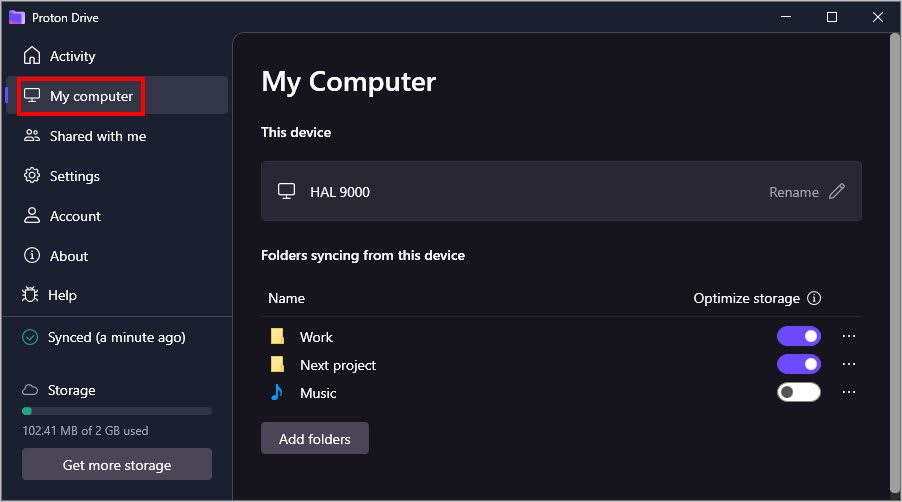This screenshot has height=502, width=902.
Task: Click the 102.41 MB of 2 GB used text
Action: click(85, 431)
